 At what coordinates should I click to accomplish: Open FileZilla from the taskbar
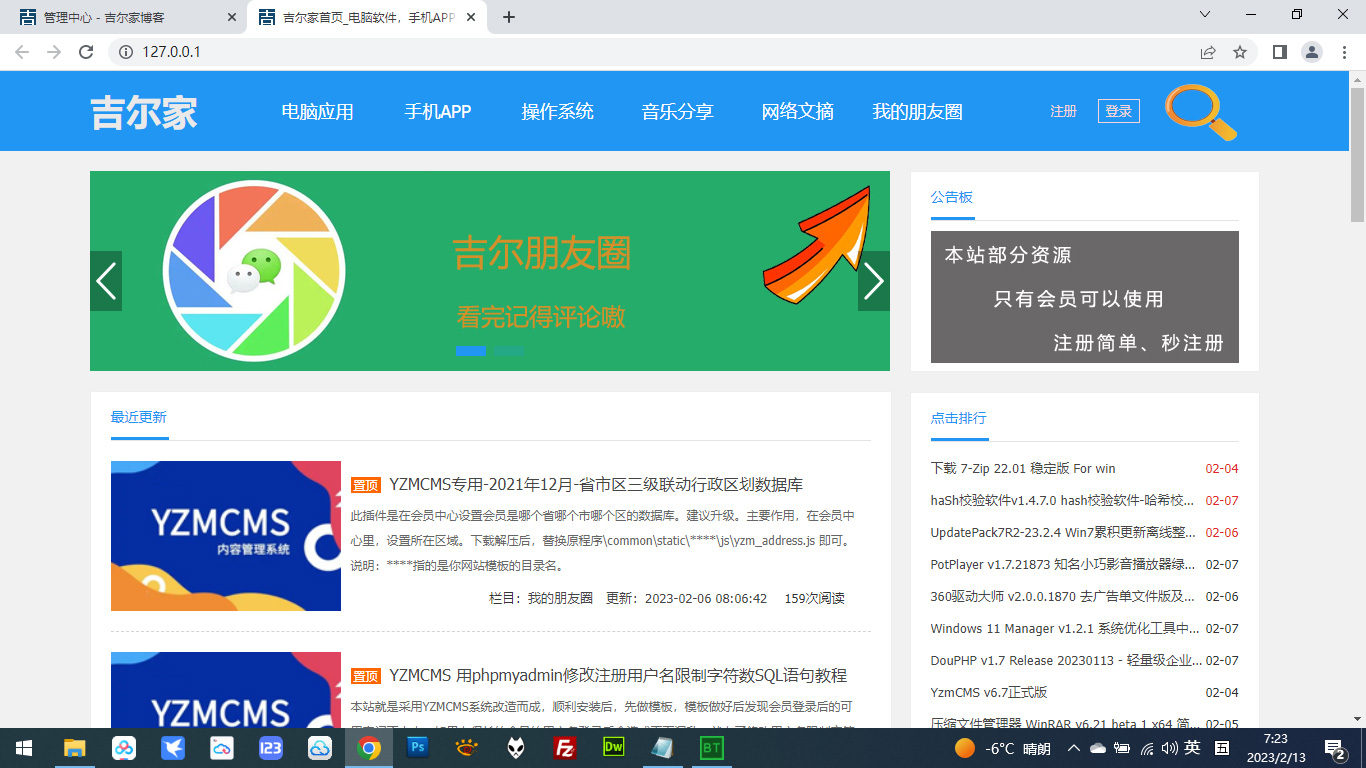tap(565, 747)
